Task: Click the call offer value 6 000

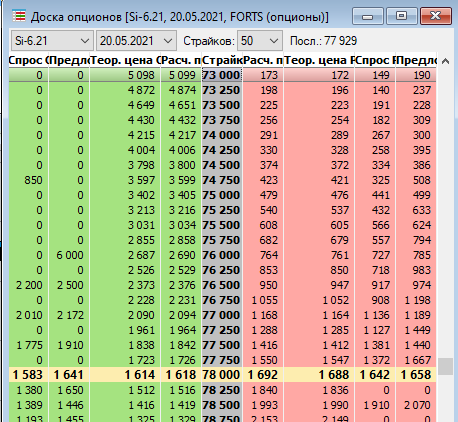Action: tap(70, 255)
